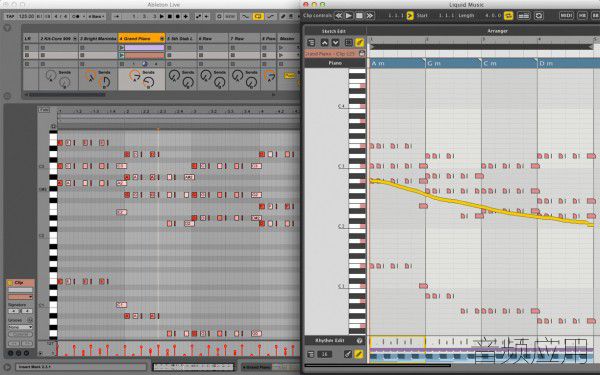
Task: Click the browser show/hide triangle in Ableton
Action: pos(7,28)
